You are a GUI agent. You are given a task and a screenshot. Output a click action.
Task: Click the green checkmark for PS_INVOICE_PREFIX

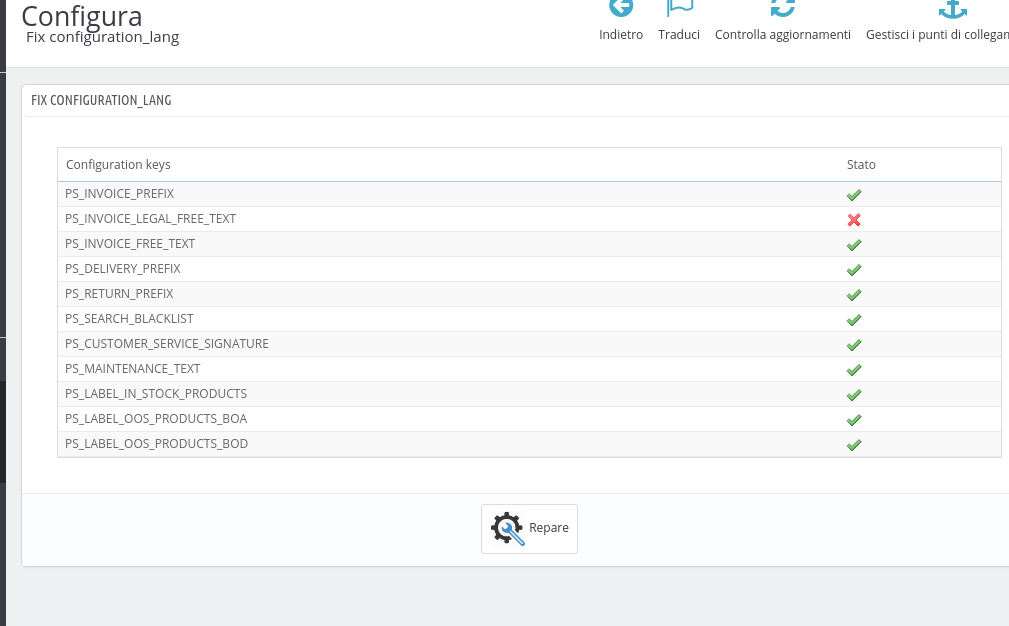(x=854, y=195)
